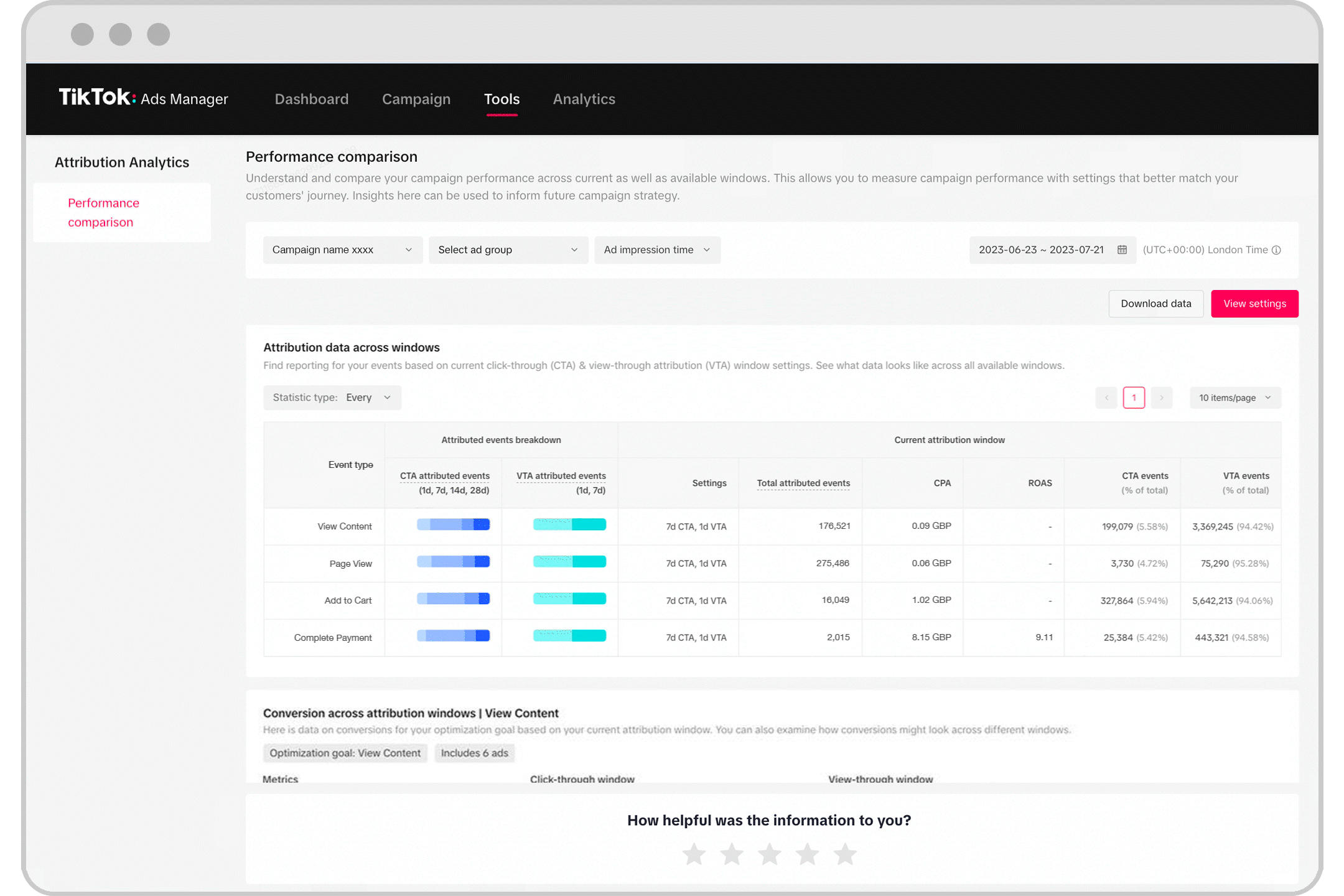The height and width of the screenshot is (896, 1344).
Task: Expand the Ad impression time dropdown
Action: pos(656,249)
